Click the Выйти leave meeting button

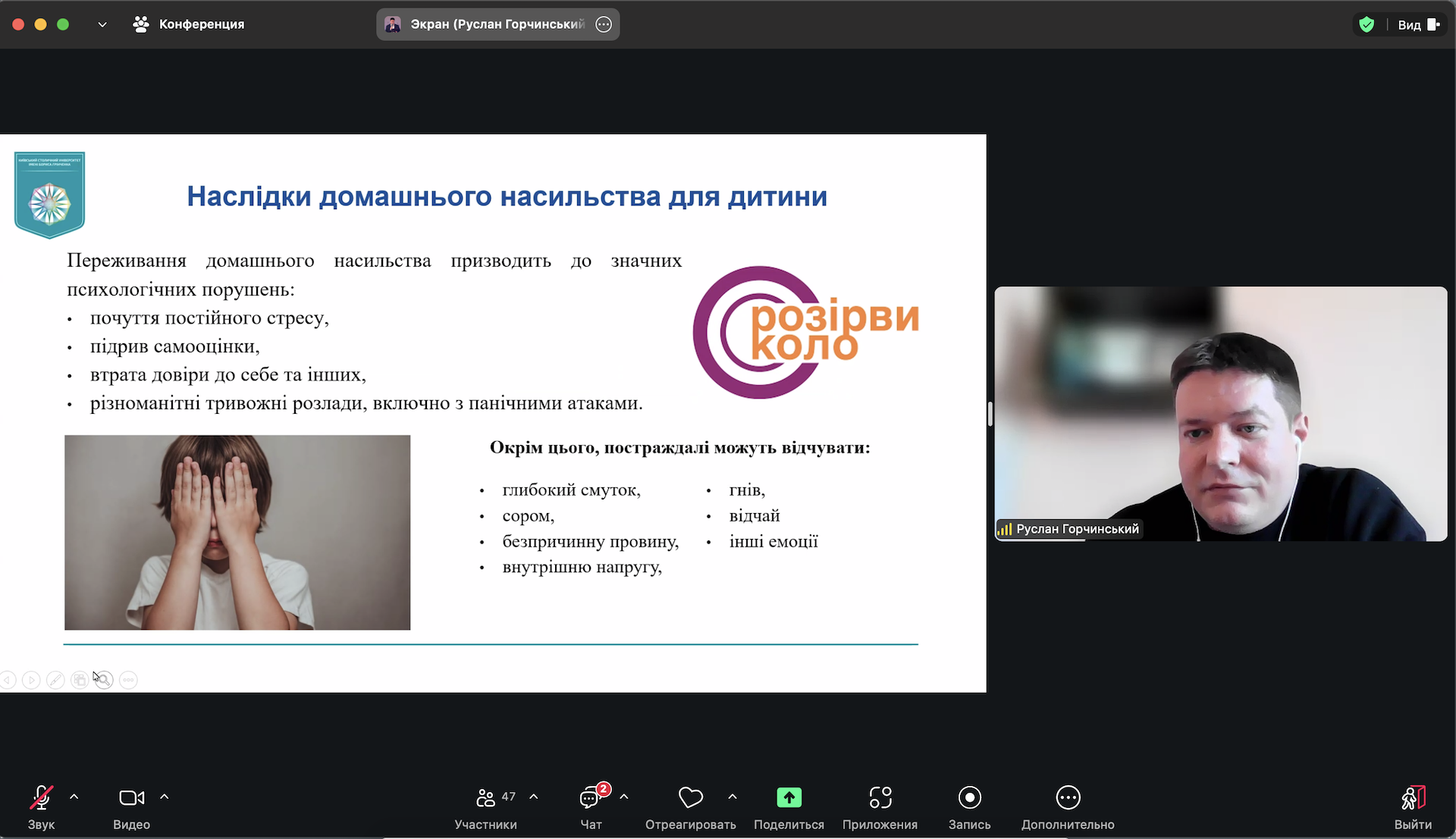[x=1413, y=798]
